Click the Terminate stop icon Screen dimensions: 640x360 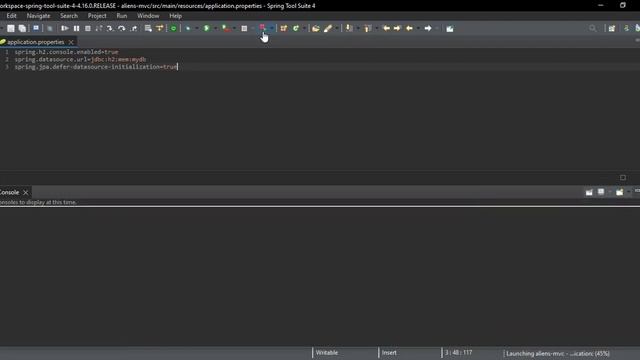[x=88, y=28]
